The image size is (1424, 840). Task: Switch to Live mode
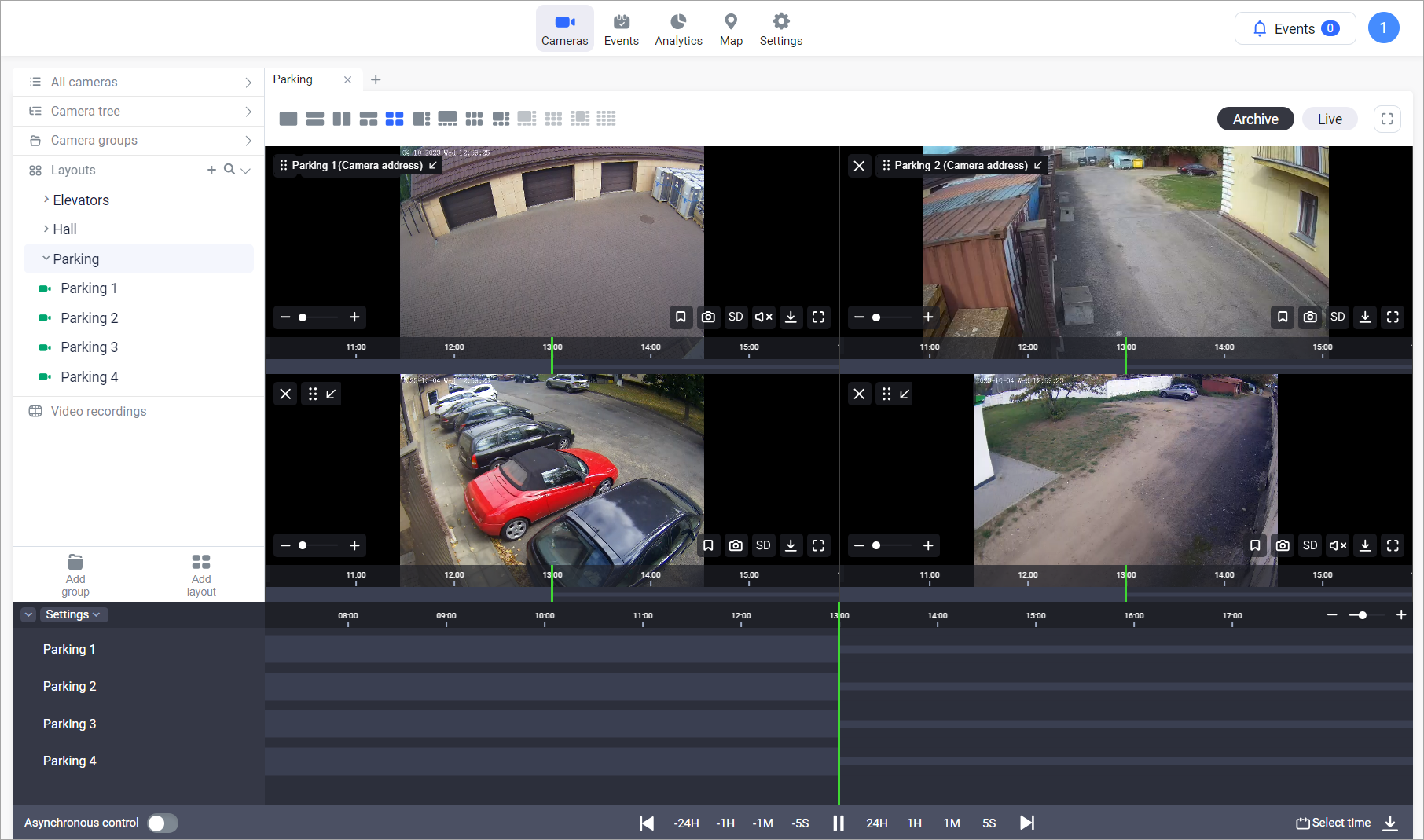click(x=1330, y=119)
